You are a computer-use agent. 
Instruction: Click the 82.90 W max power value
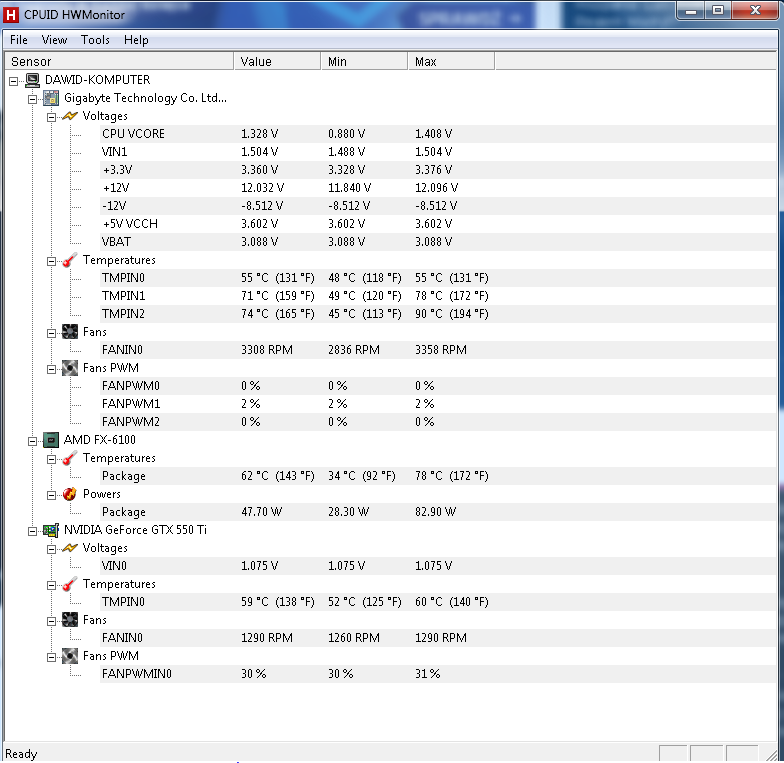point(436,512)
